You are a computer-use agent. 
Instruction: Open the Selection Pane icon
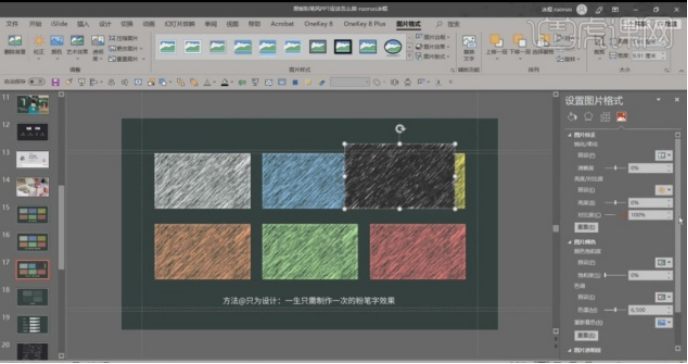pos(543,41)
